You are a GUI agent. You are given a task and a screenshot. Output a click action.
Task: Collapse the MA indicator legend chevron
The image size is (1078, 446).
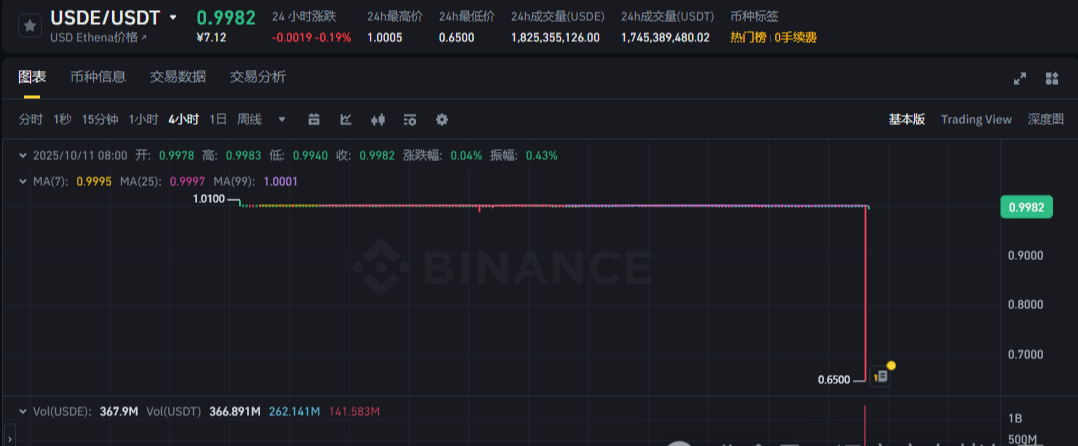click(23, 181)
